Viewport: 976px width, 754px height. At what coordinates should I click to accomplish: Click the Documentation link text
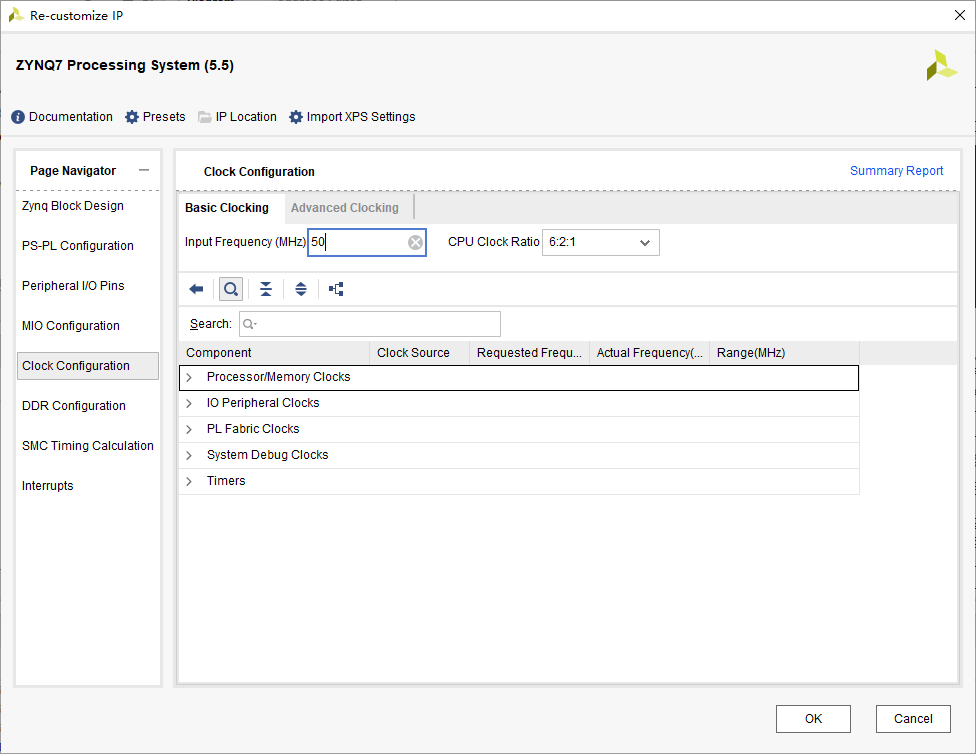[x=71, y=117]
